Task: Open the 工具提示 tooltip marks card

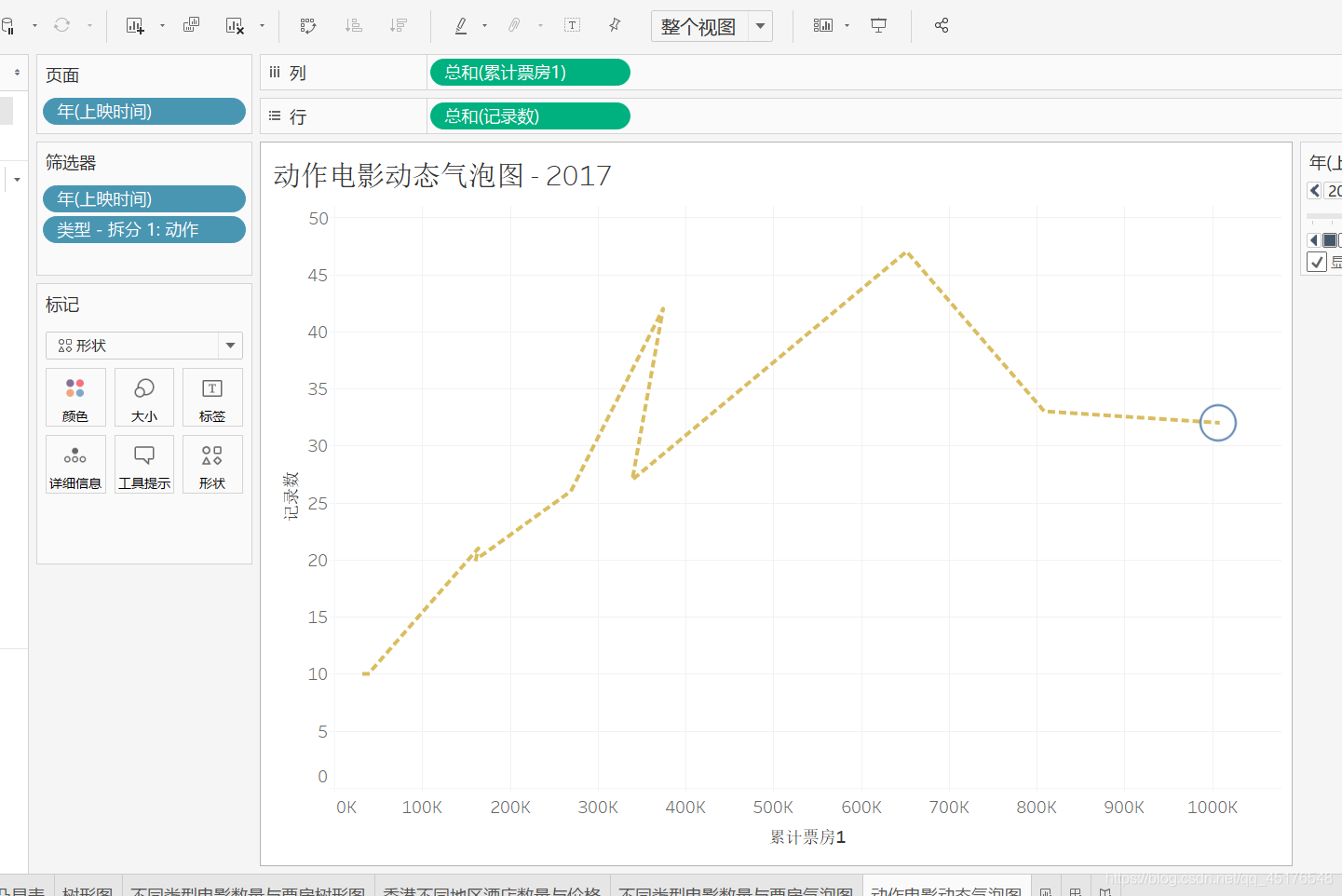Action: tap(144, 465)
